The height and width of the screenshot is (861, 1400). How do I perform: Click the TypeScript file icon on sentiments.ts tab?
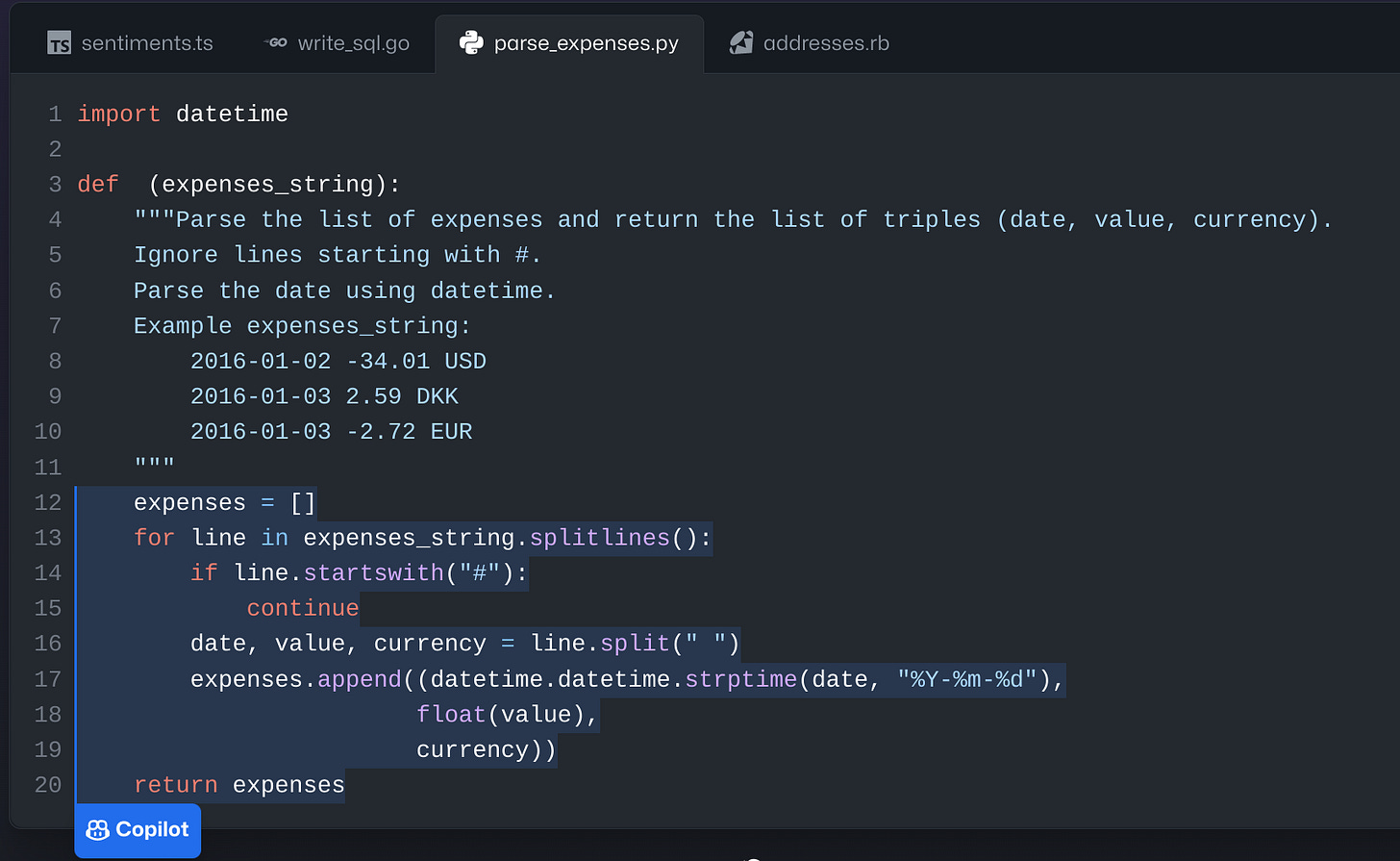(x=58, y=42)
